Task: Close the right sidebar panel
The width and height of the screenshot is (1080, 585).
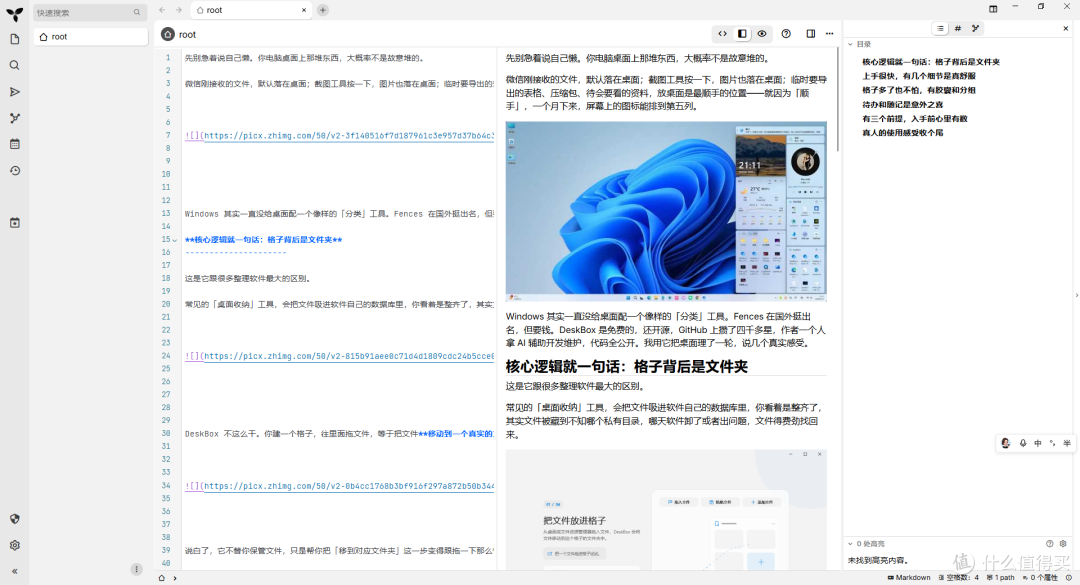Action: tap(1066, 28)
